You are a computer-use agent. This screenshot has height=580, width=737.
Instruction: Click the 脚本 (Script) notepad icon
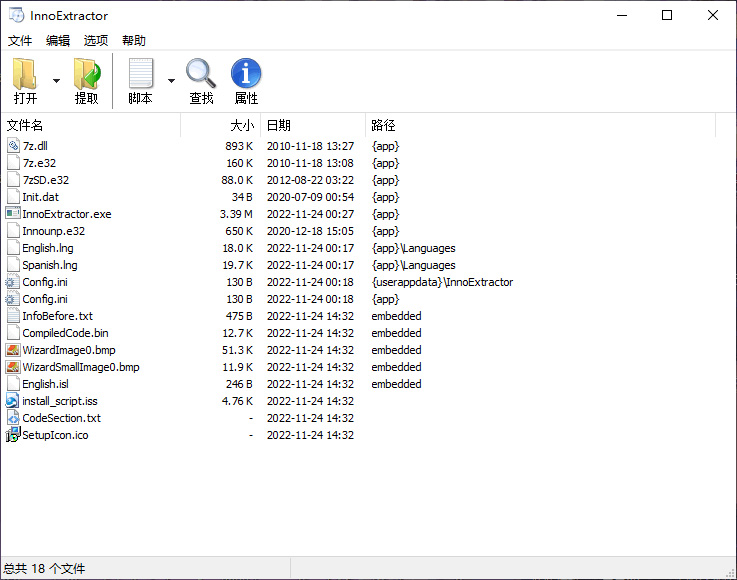coord(141,73)
